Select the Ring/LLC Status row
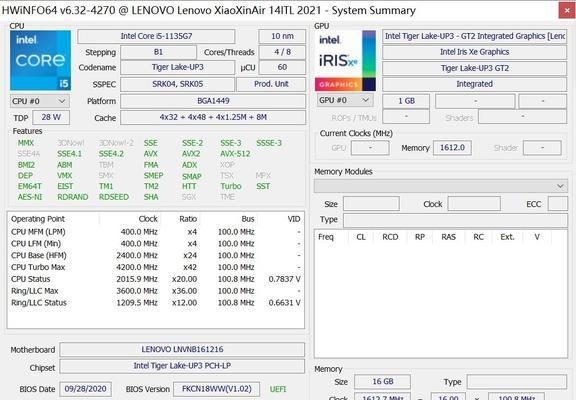576x400 pixels. point(156,303)
